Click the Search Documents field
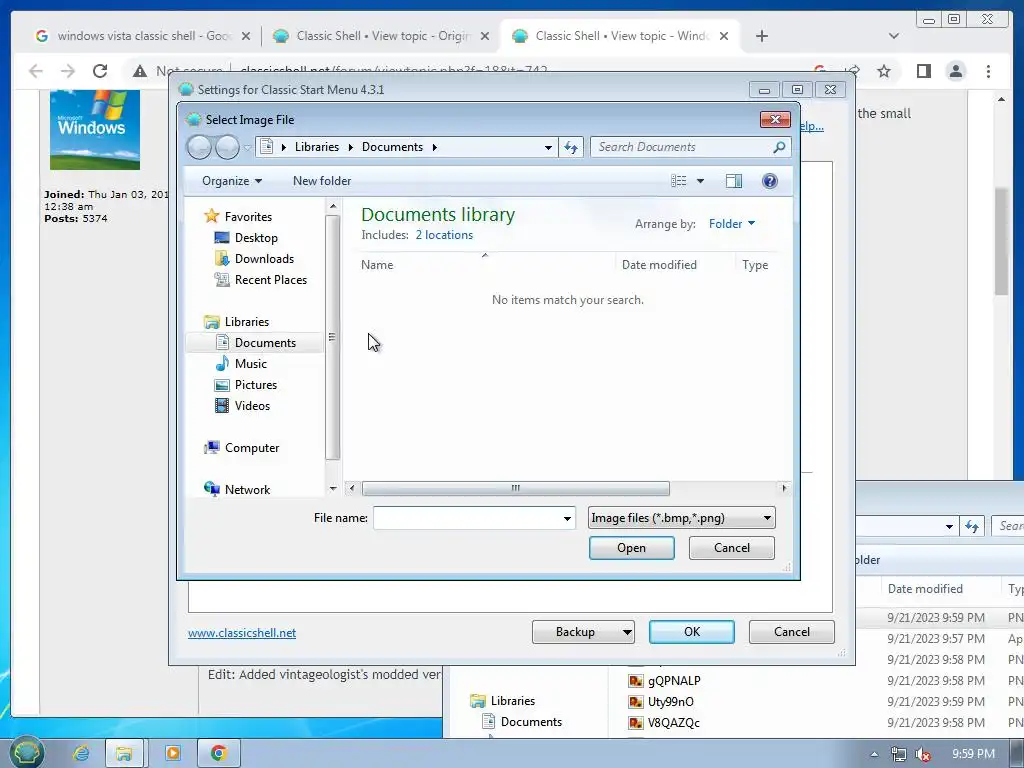Image resolution: width=1024 pixels, height=768 pixels. tap(682, 148)
